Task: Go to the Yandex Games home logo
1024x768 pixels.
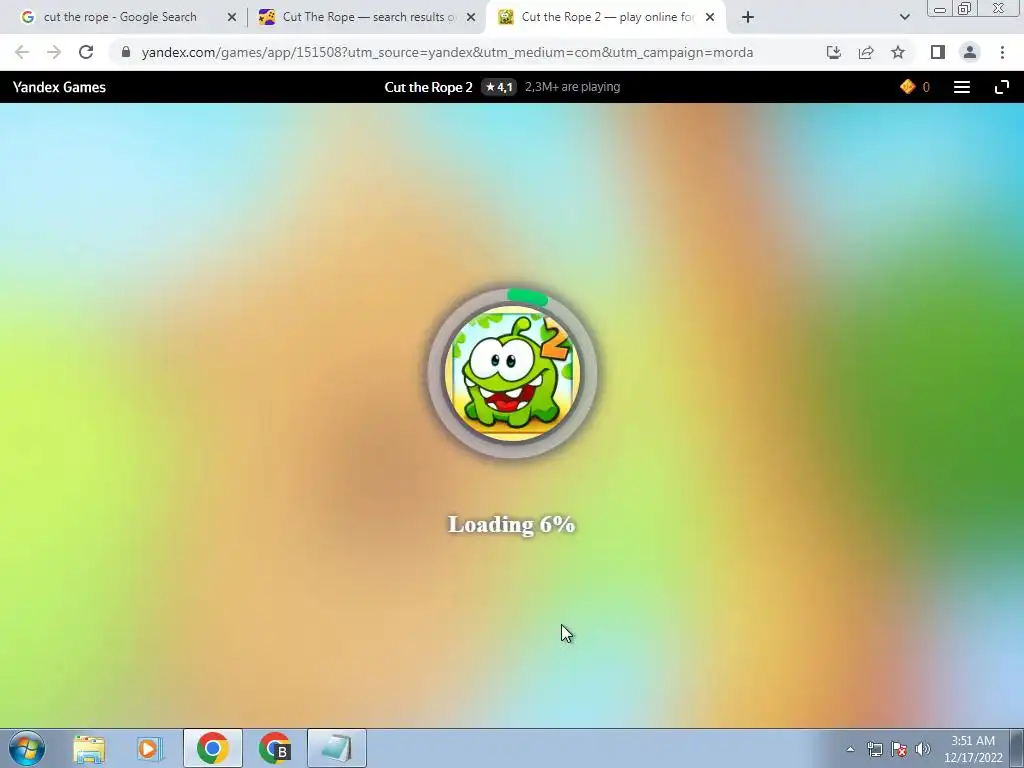Action: pyautogui.click(x=59, y=88)
